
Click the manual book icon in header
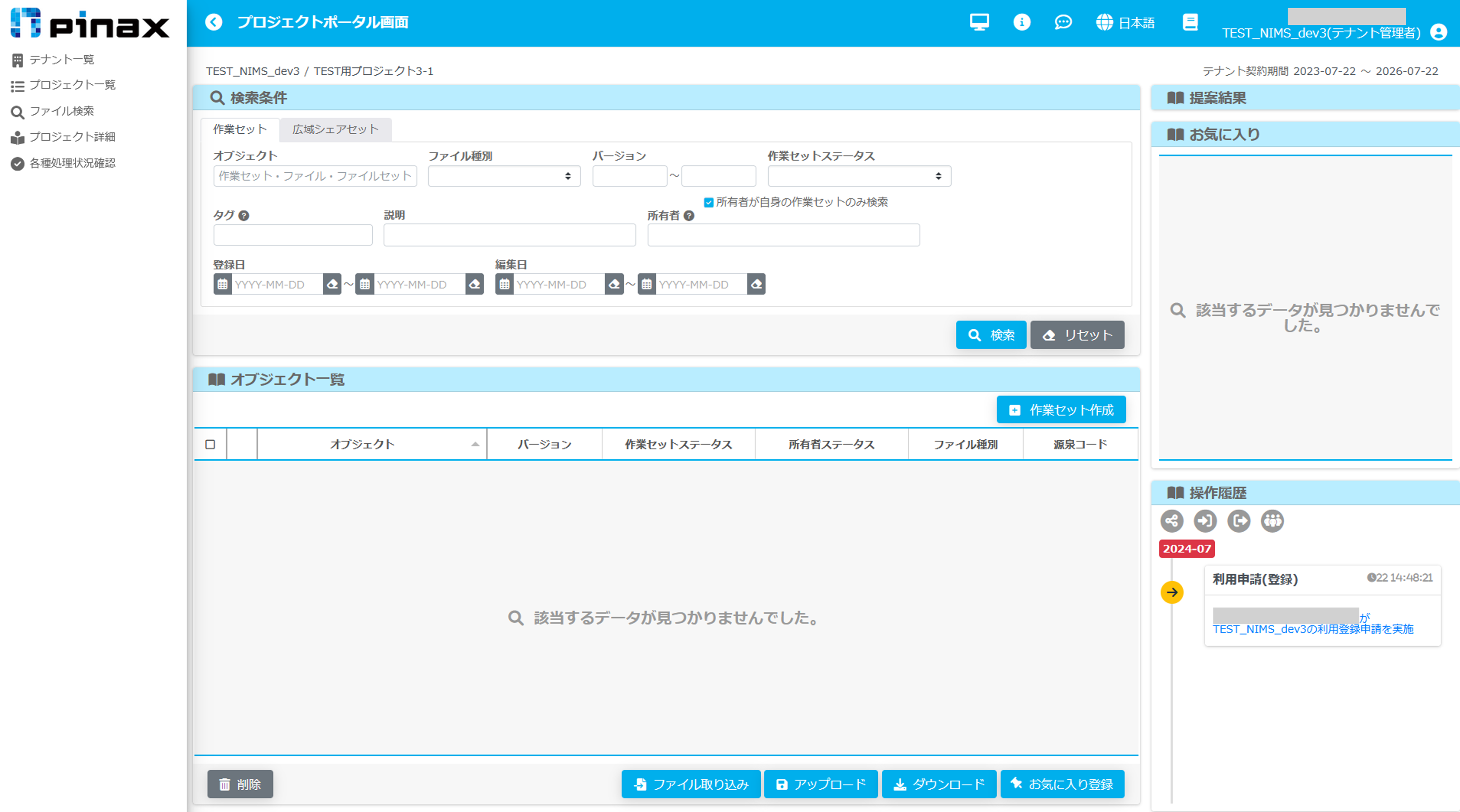tap(1190, 22)
